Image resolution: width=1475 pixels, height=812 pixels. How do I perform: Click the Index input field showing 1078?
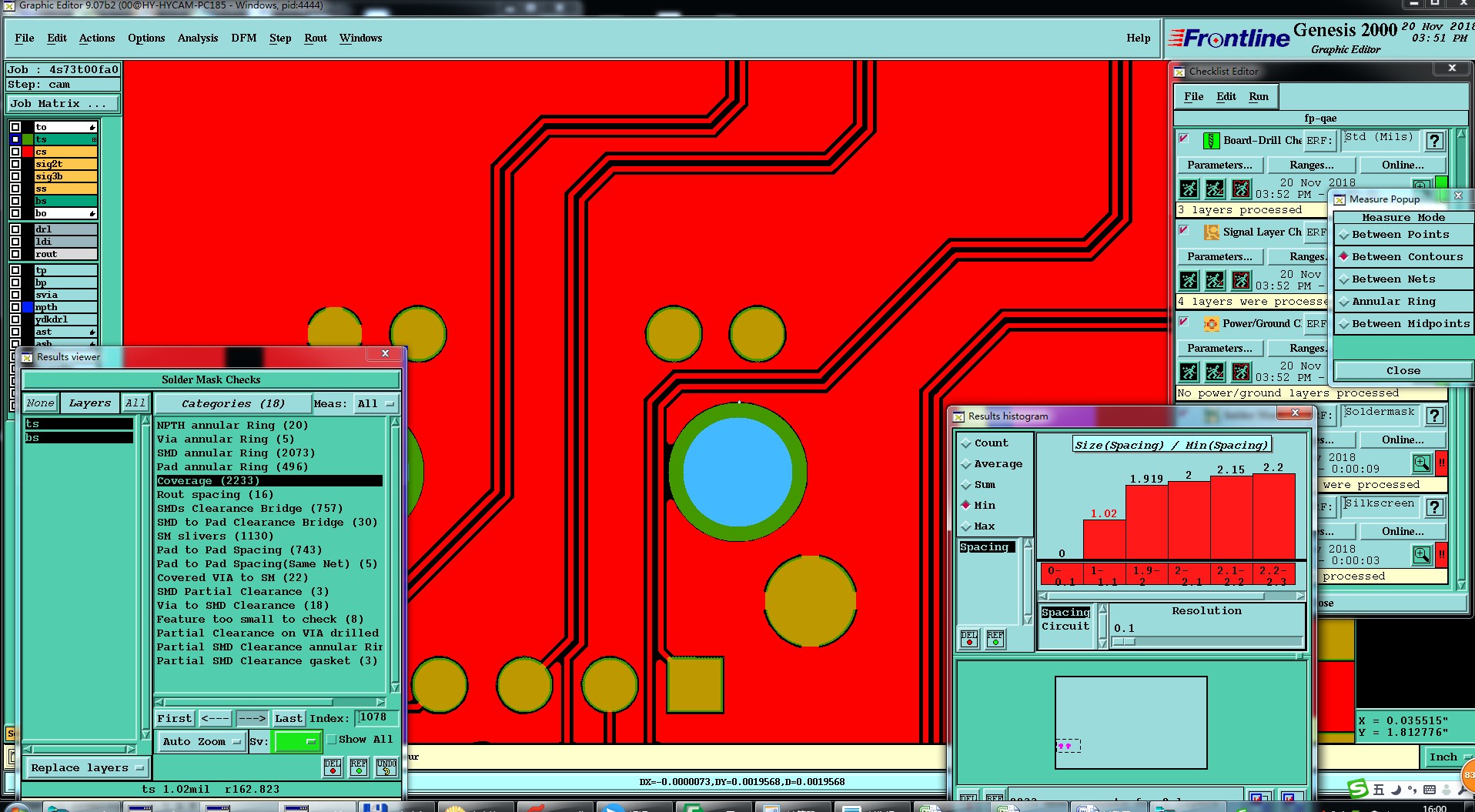click(377, 718)
